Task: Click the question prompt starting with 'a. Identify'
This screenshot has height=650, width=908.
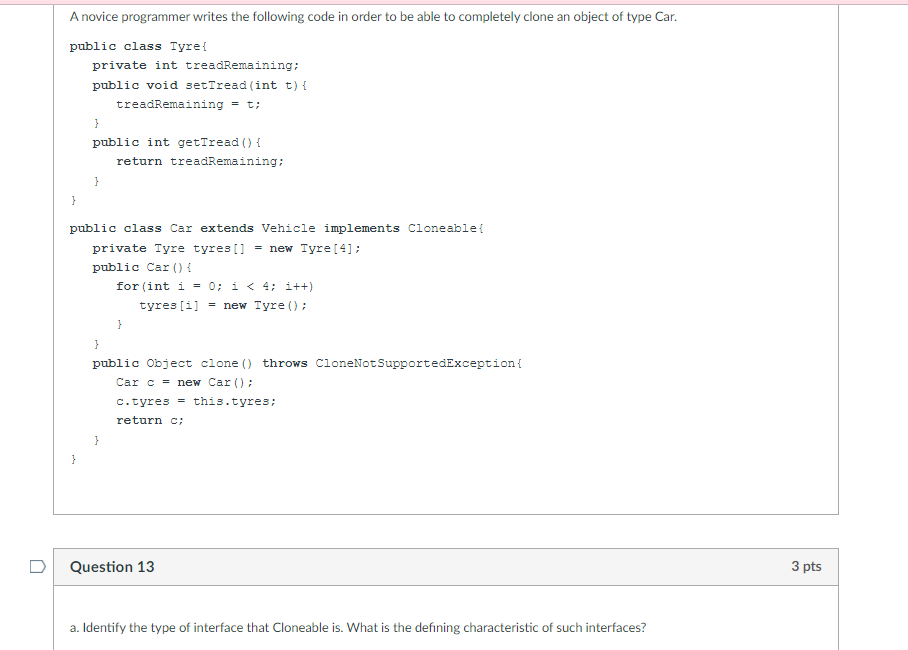Action: click(356, 627)
